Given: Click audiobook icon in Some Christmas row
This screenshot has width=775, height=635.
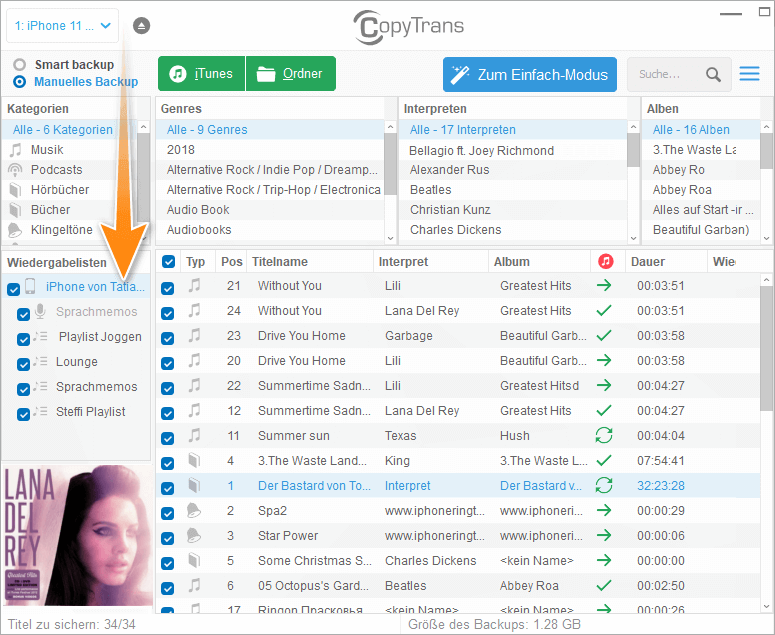Looking at the screenshot, I should coord(194,560).
